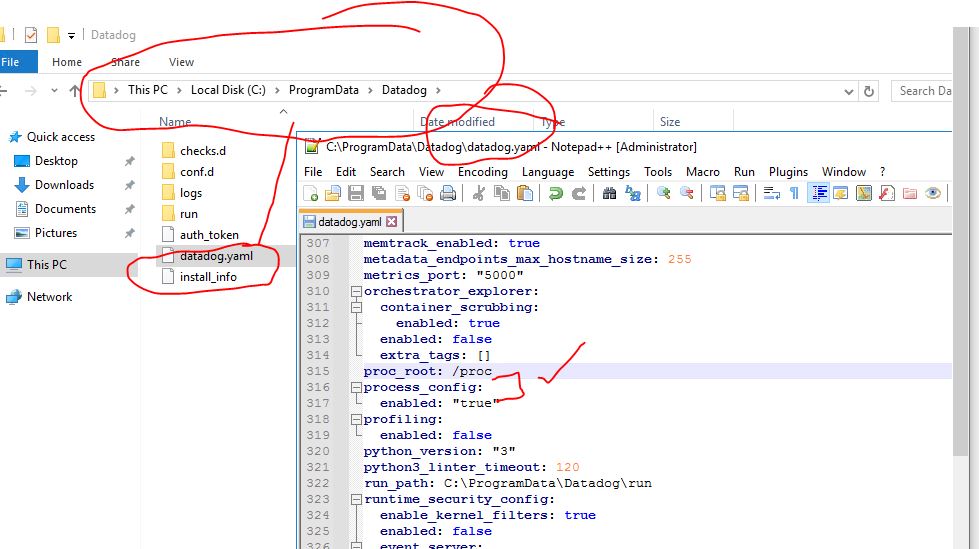
Task: Open the Plugins menu in Notepad++
Action: (788, 172)
